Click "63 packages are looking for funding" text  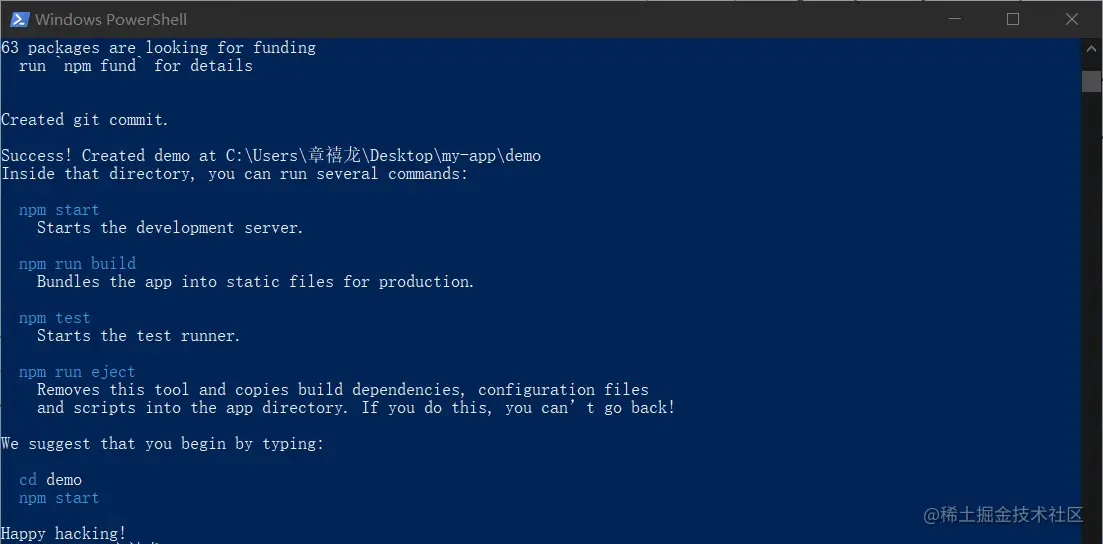point(158,48)
